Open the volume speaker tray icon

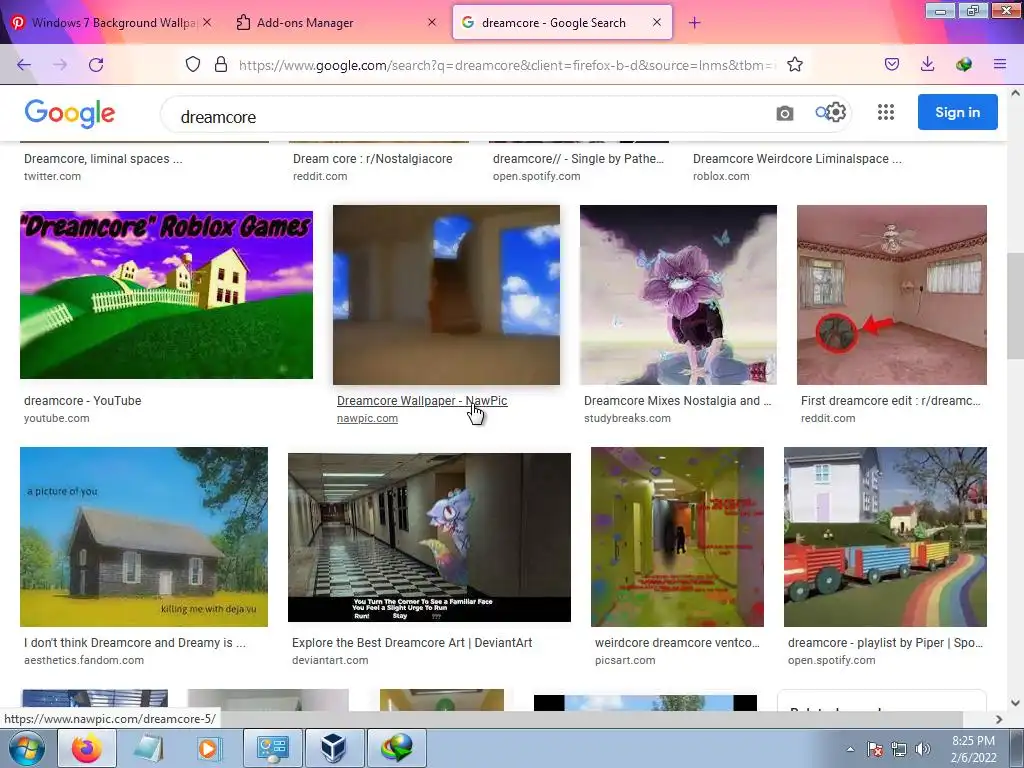(x=922, y=750)
